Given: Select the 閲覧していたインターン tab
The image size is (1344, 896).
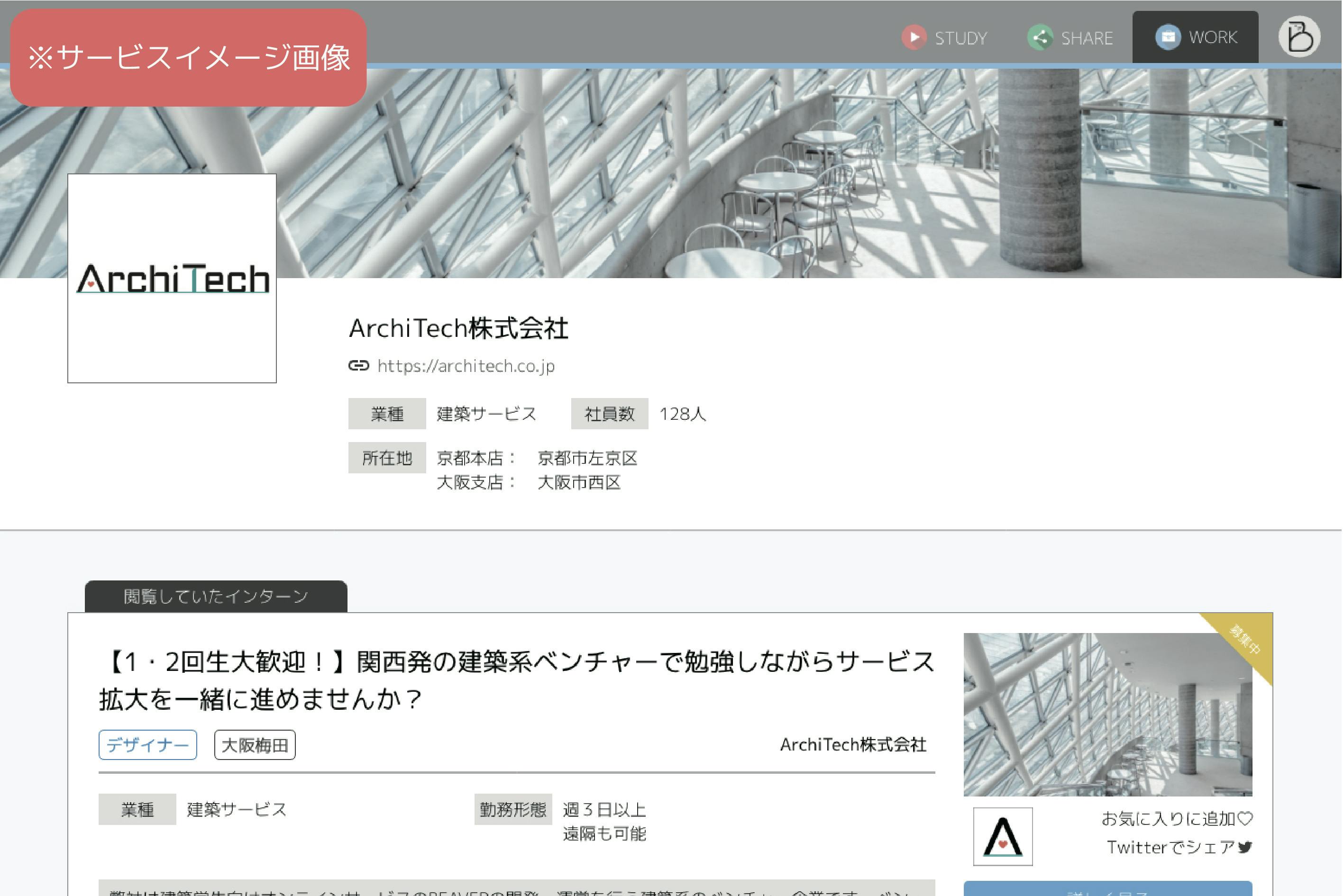Looking at the screenshot, I should [x=216, y=597].
